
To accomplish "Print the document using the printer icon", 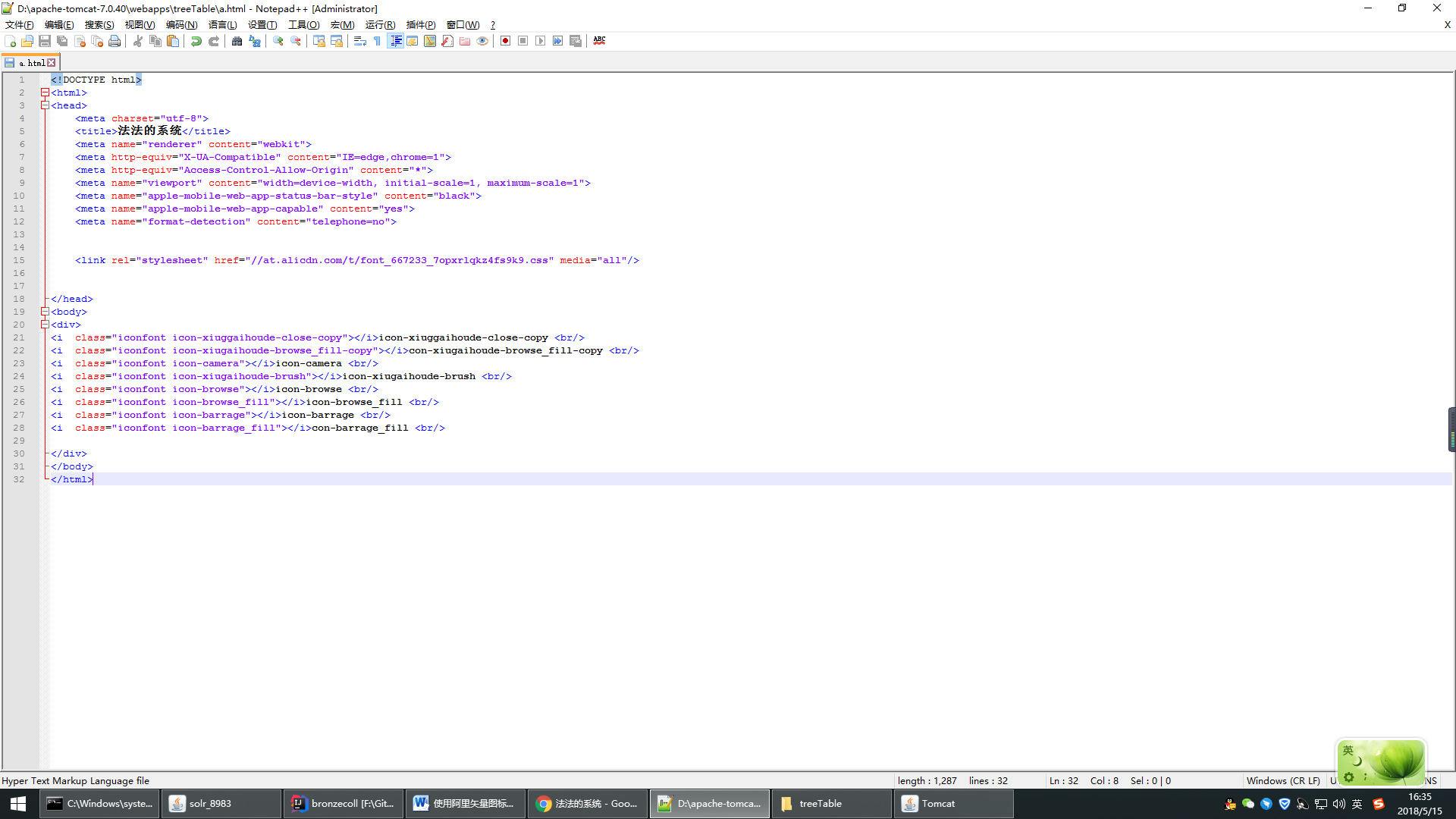I will [115, 41].
